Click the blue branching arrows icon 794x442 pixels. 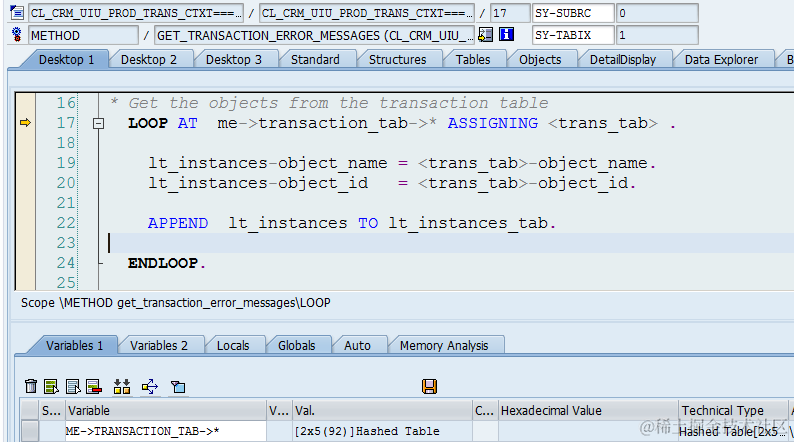150,387
